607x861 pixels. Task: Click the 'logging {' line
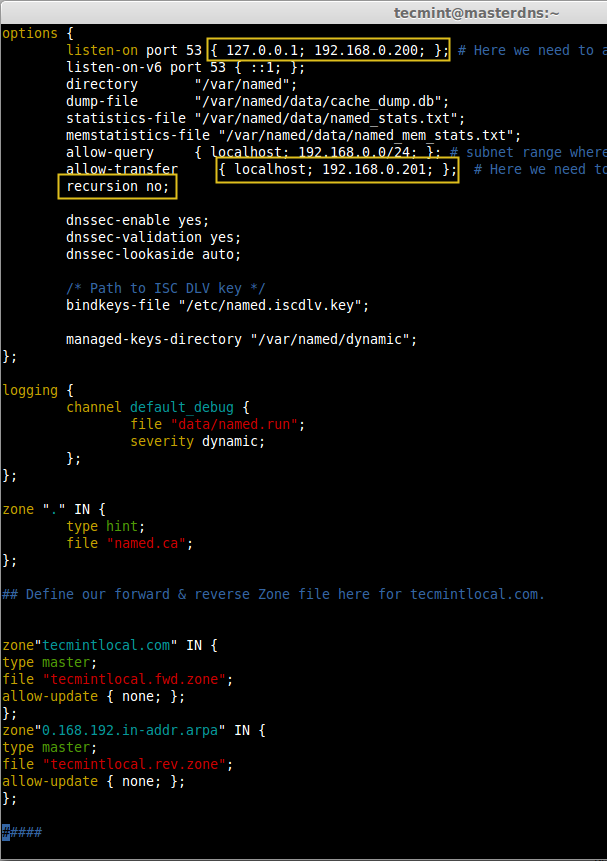(x=38, y=391)
